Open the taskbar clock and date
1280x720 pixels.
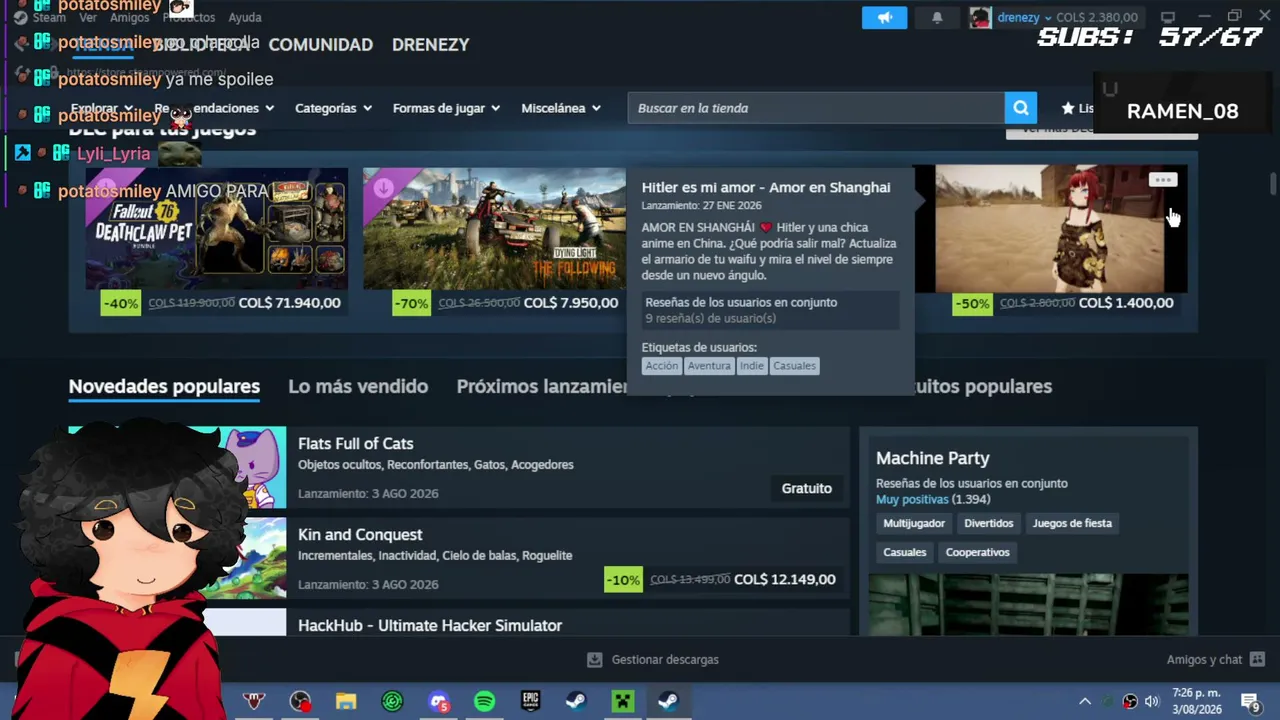(1197, 701)
